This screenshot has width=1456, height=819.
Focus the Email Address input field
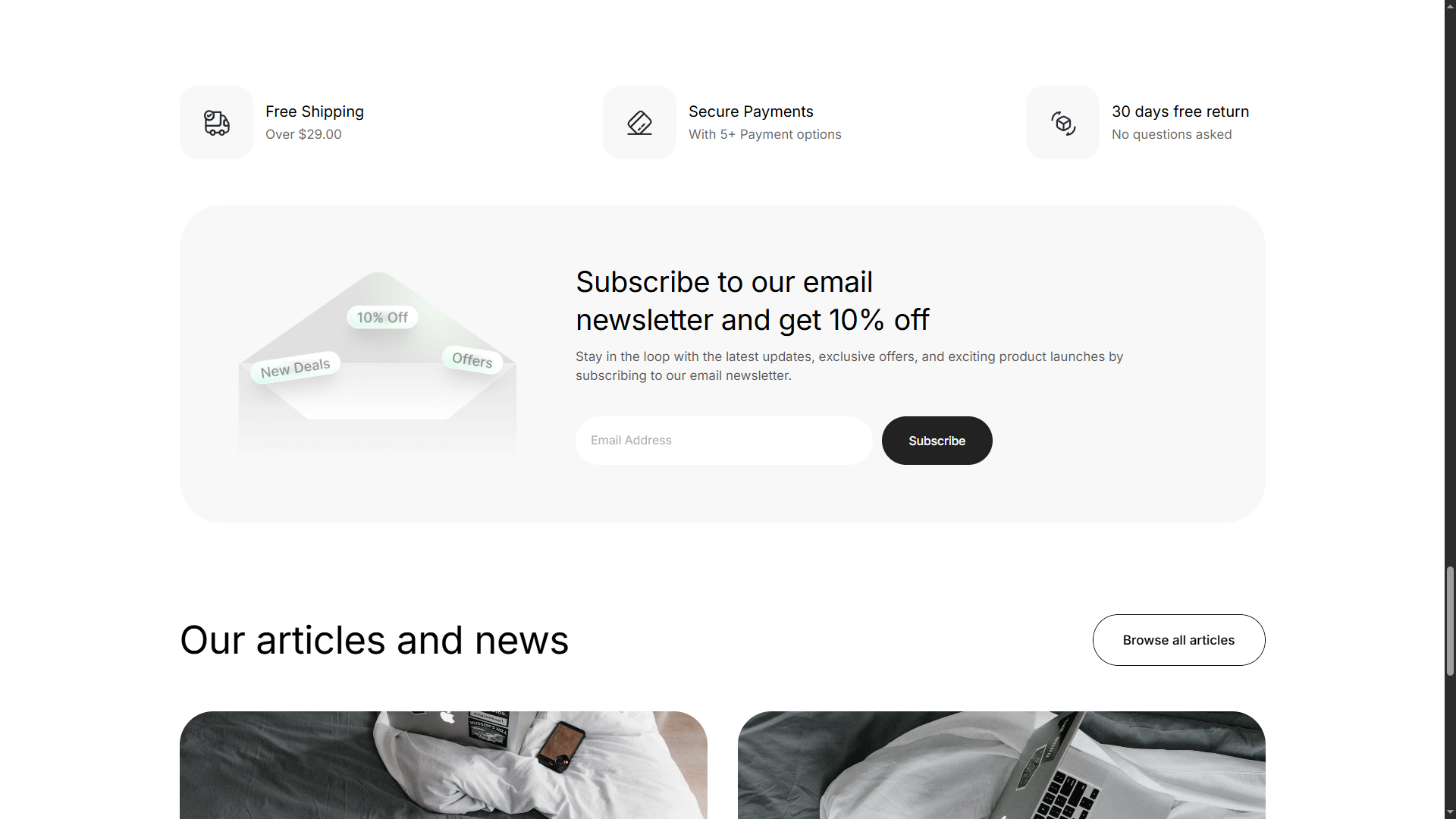click(x=723, y=441)
